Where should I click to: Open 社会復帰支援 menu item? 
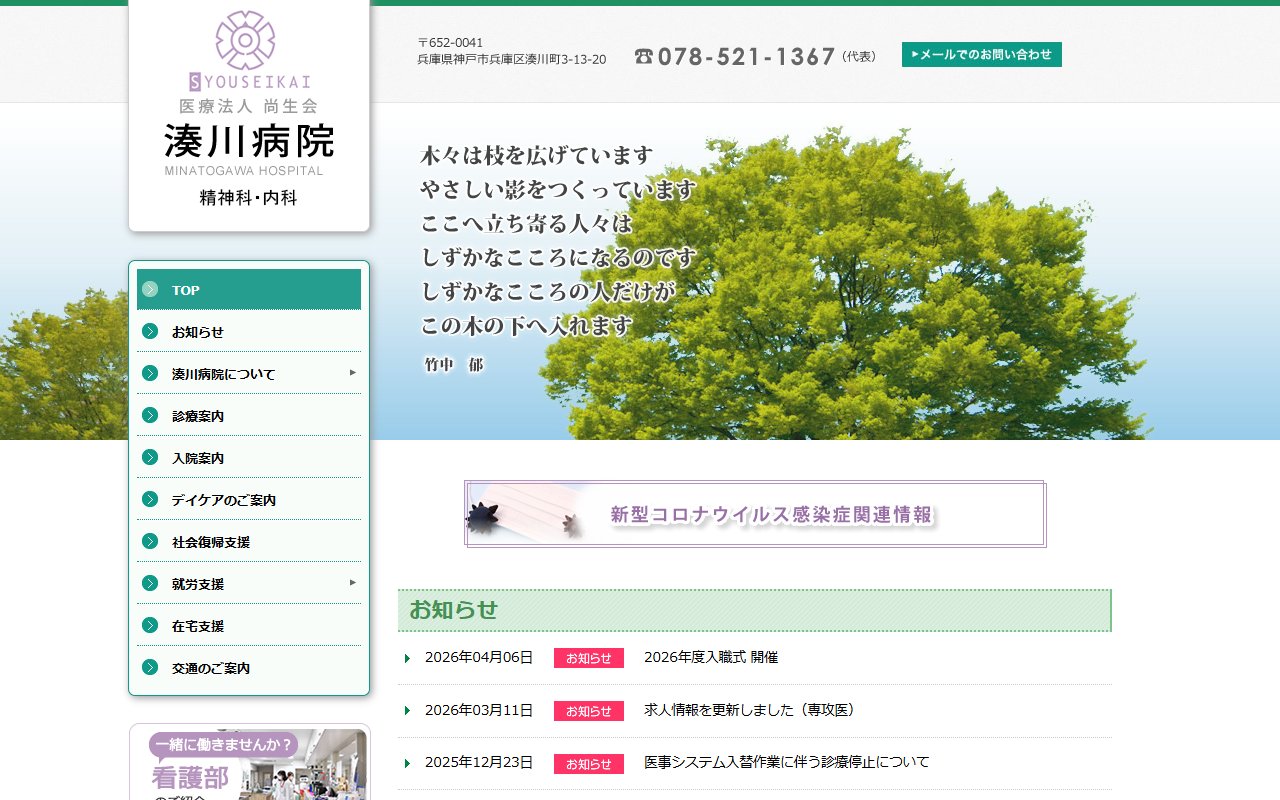249,541
